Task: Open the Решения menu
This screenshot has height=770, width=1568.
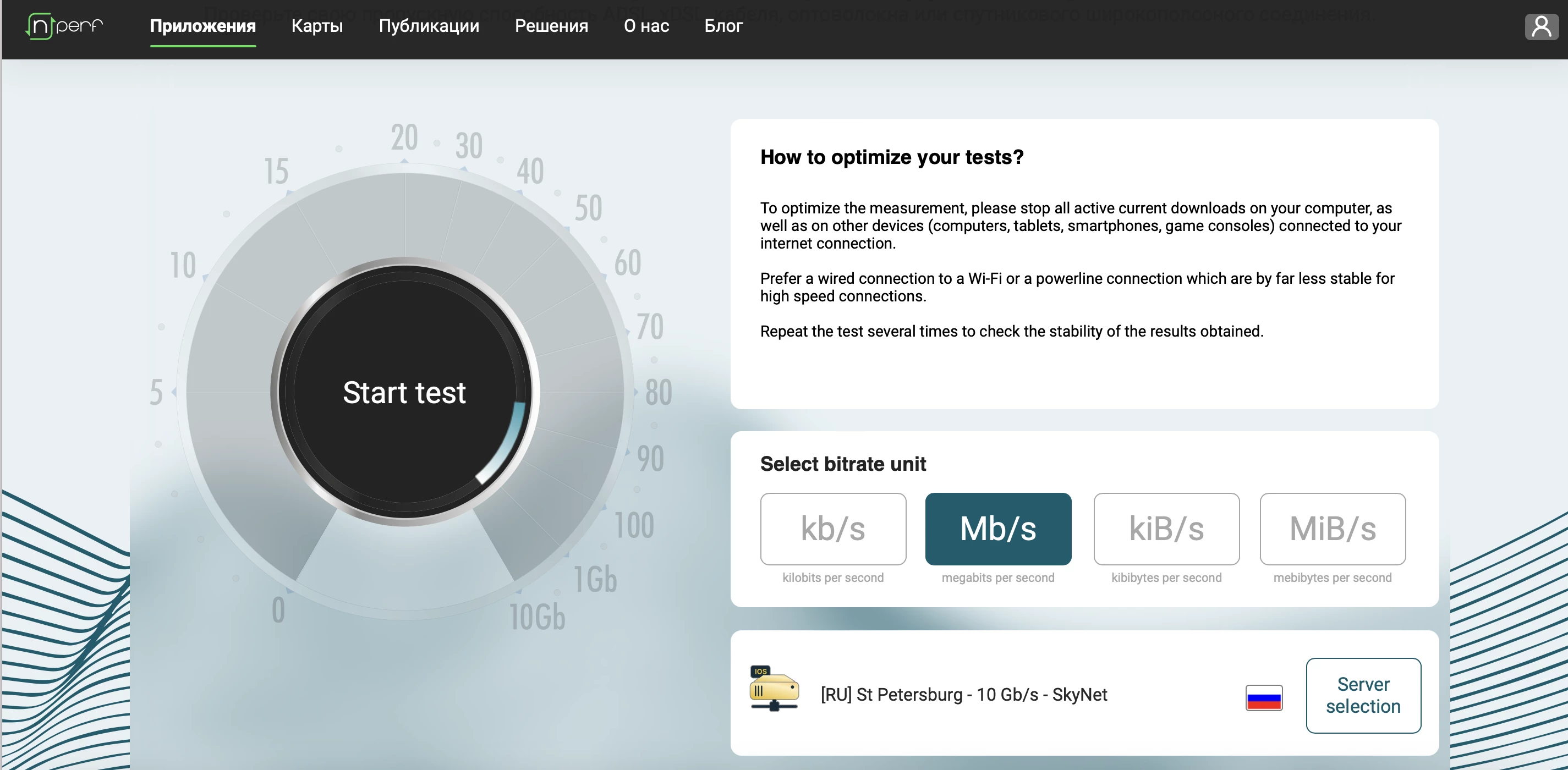Action: (x=551, y=25)
